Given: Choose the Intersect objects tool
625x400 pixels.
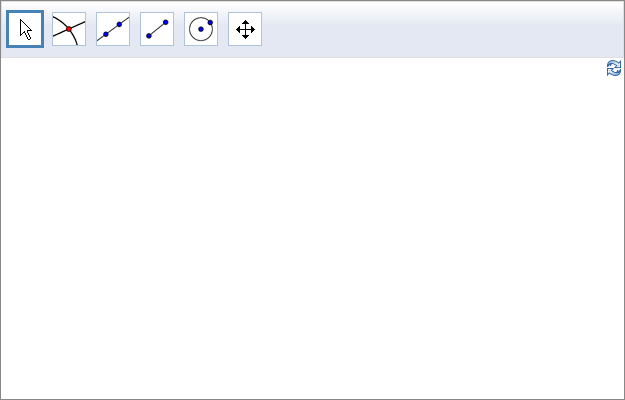Looking at the screenshot, I should pos(69,29).
